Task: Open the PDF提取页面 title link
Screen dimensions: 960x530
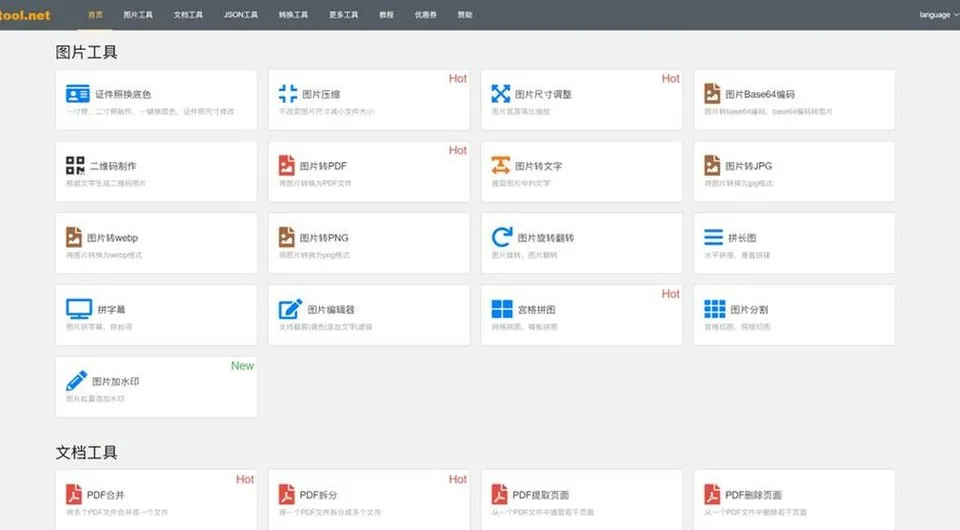Action: (x=541, y=495)
